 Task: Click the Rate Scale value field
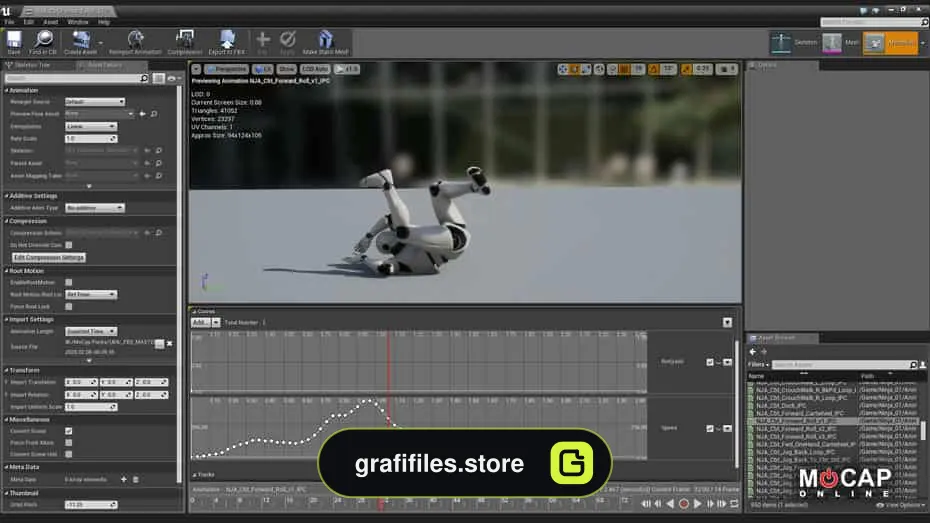(x=91, y=139)
